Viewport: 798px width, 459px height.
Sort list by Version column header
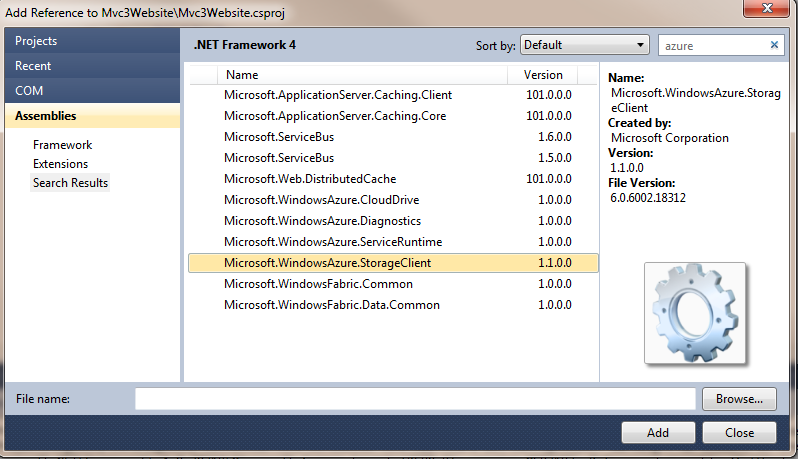[543, 75]
